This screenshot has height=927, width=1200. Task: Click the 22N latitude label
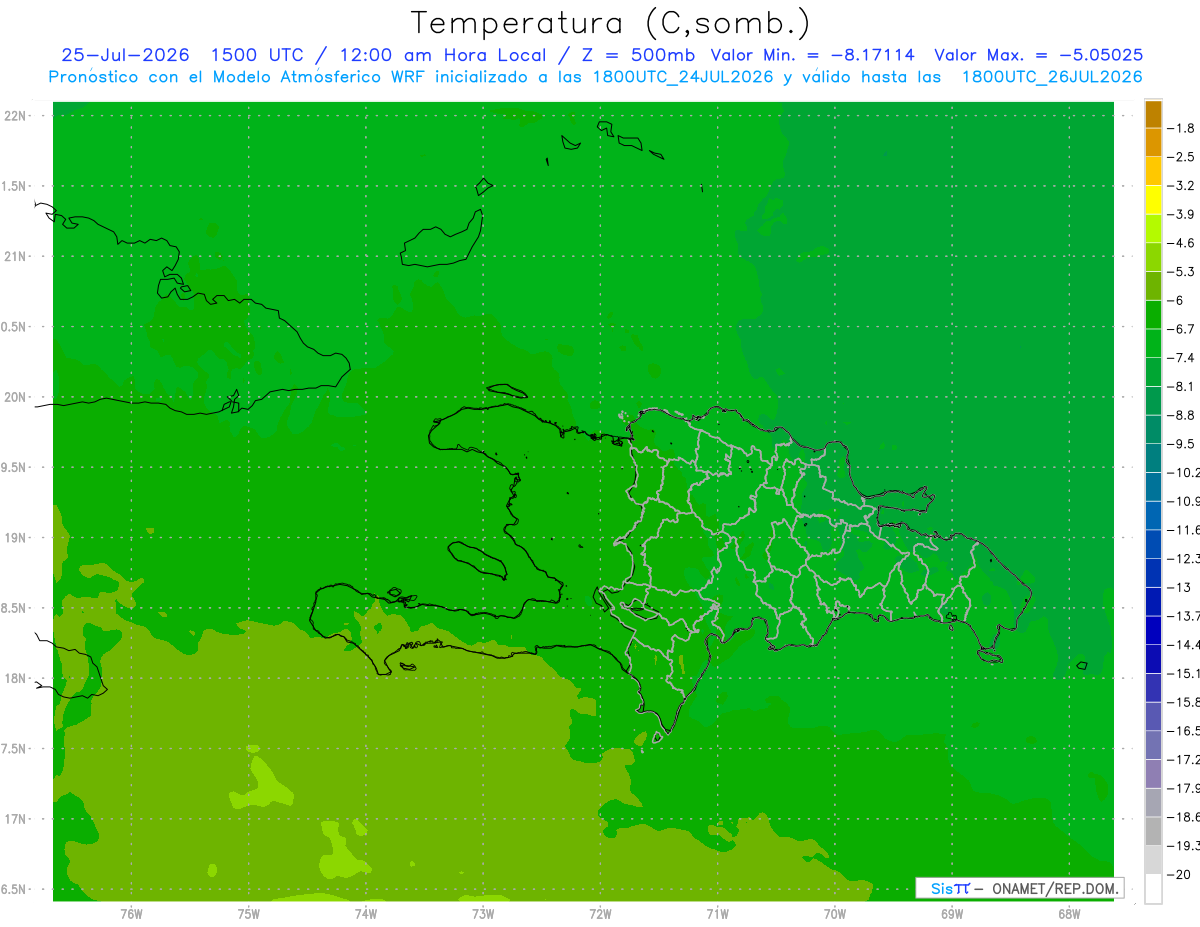(16, 115)
